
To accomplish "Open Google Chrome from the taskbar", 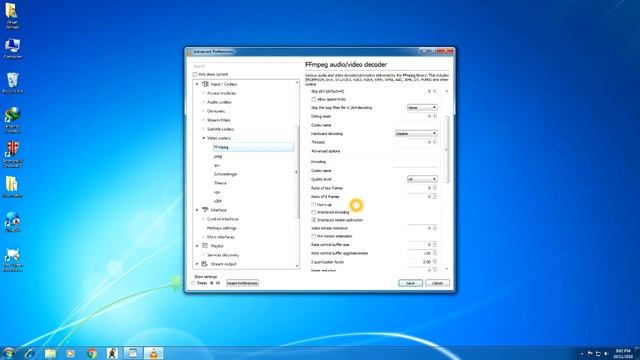I will tap(92, 353).
